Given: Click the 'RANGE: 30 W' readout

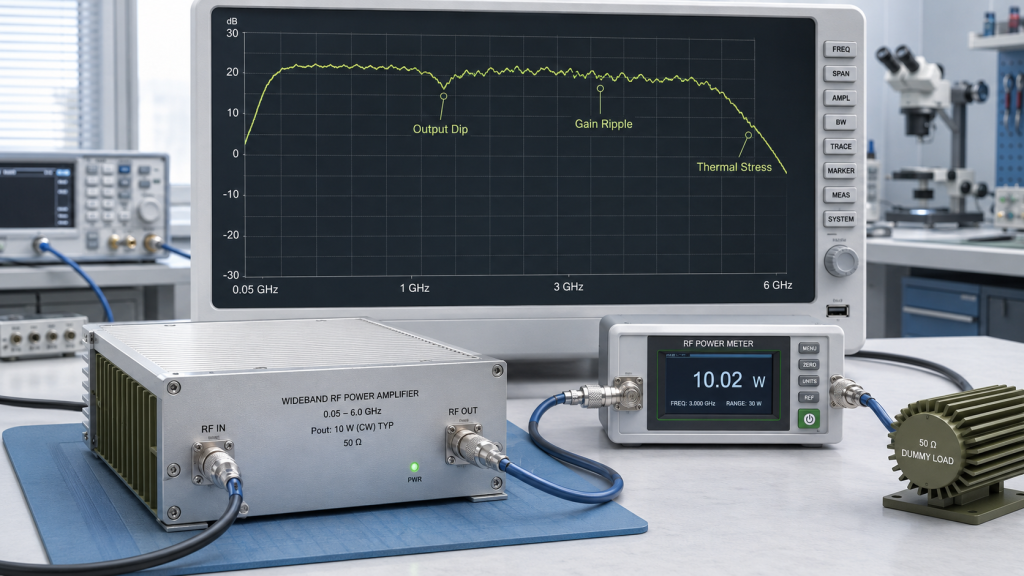Looking at the screenshot, I should click(x=743, y=404).
